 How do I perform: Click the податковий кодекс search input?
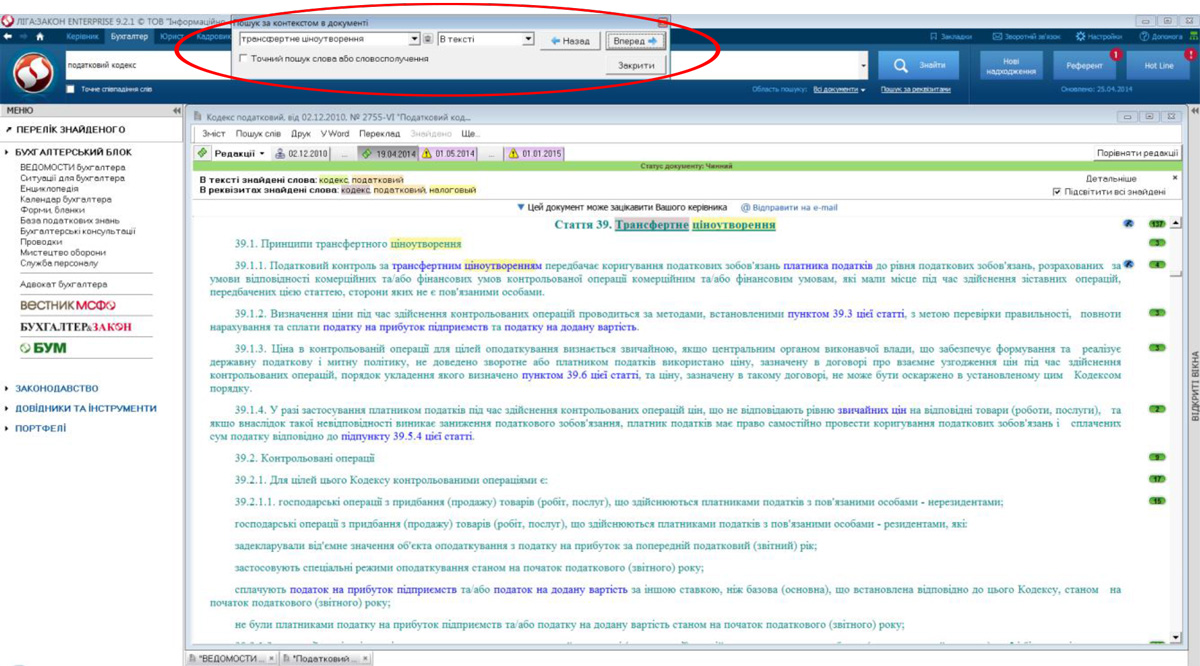[x=460, y=65]
